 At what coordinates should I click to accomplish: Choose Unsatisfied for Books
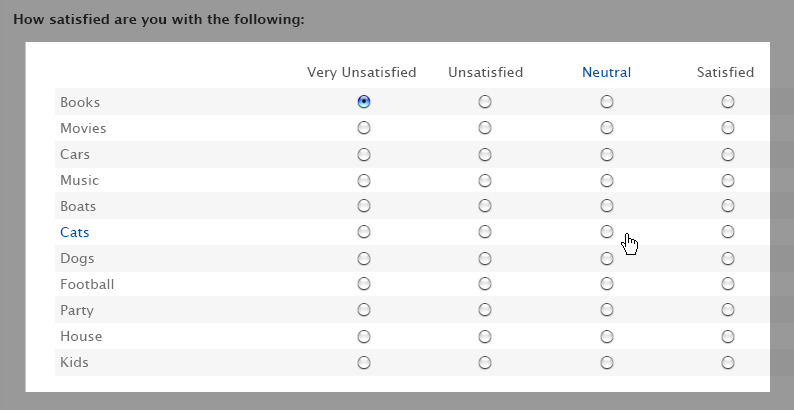point(485,102)
